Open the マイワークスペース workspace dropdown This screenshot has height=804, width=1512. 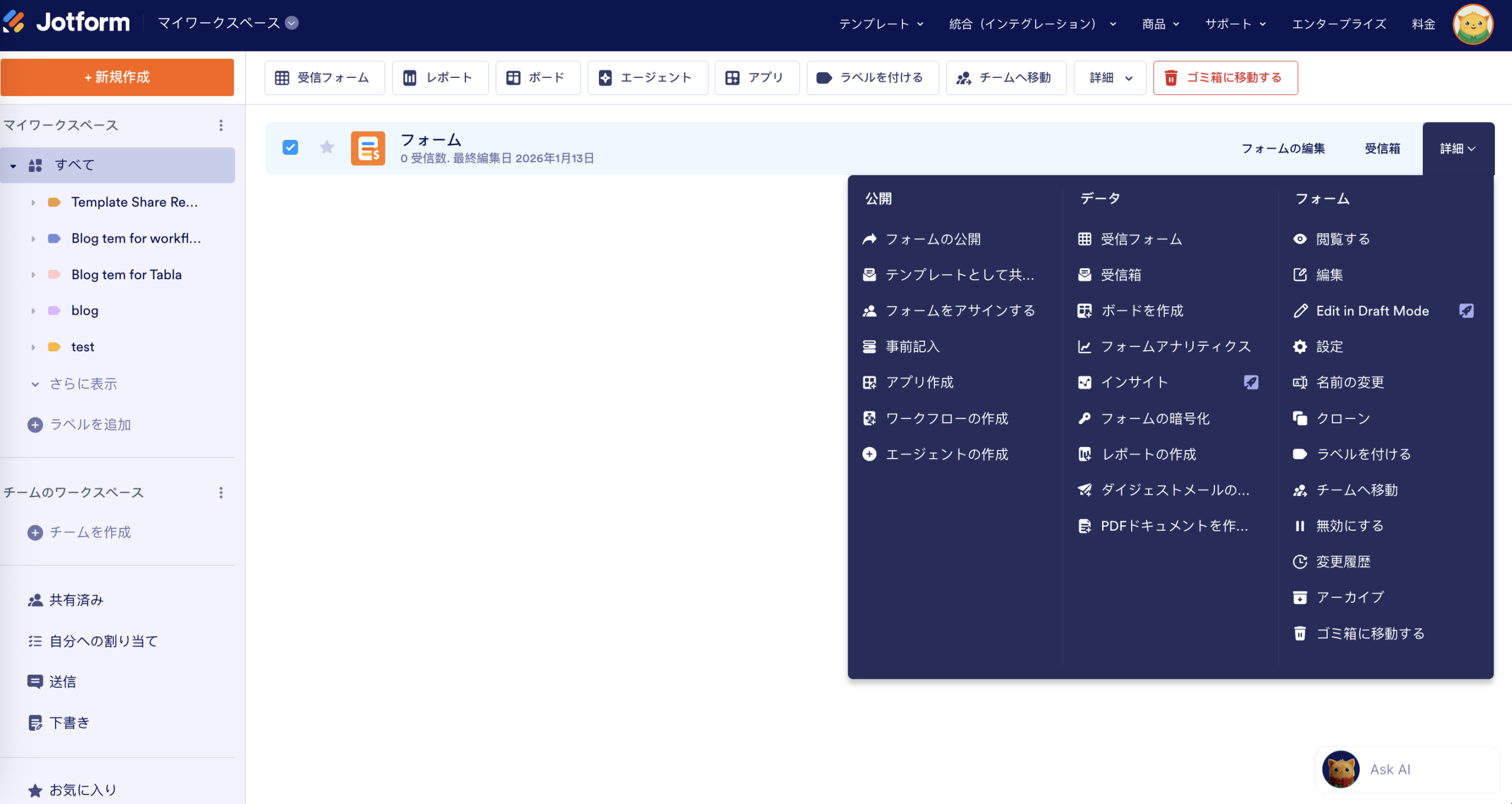[289, 23]
